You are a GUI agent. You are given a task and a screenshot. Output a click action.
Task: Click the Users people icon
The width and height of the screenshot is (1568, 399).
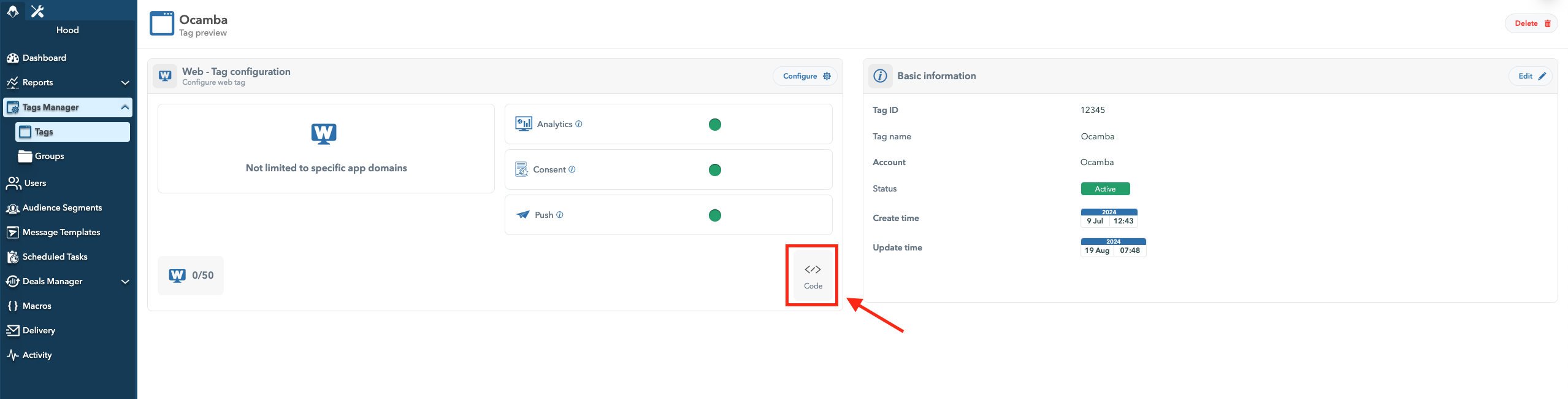(x=13, y=183)
